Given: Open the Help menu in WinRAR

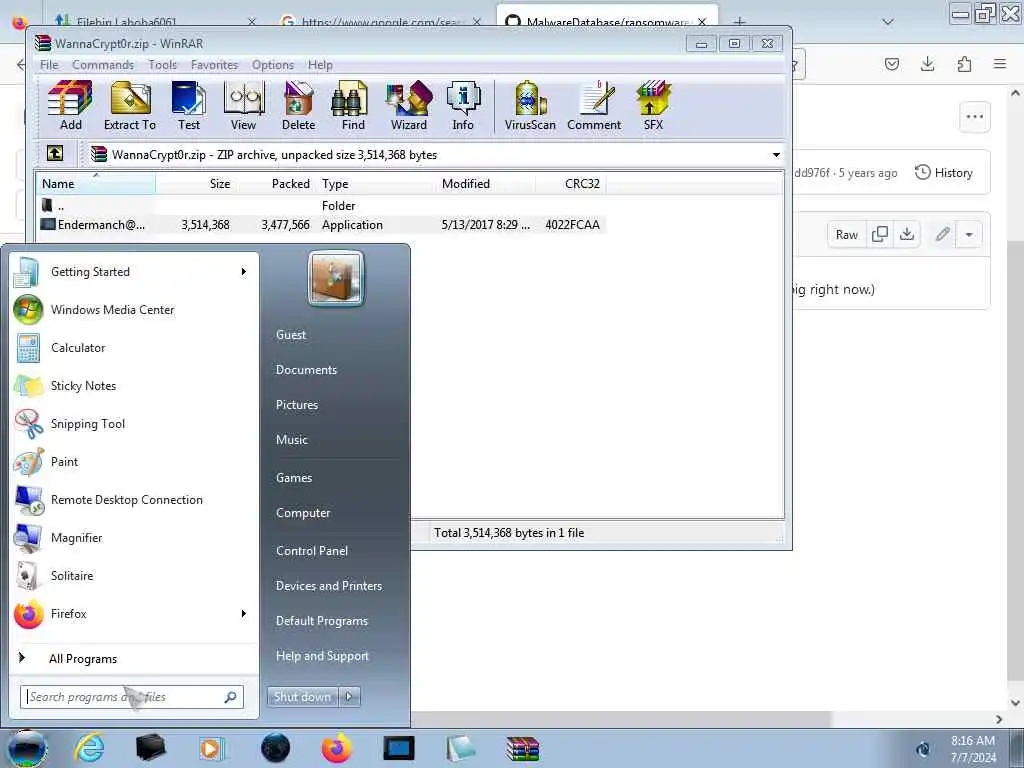Looking at the screenshot, I should point(320,65).
